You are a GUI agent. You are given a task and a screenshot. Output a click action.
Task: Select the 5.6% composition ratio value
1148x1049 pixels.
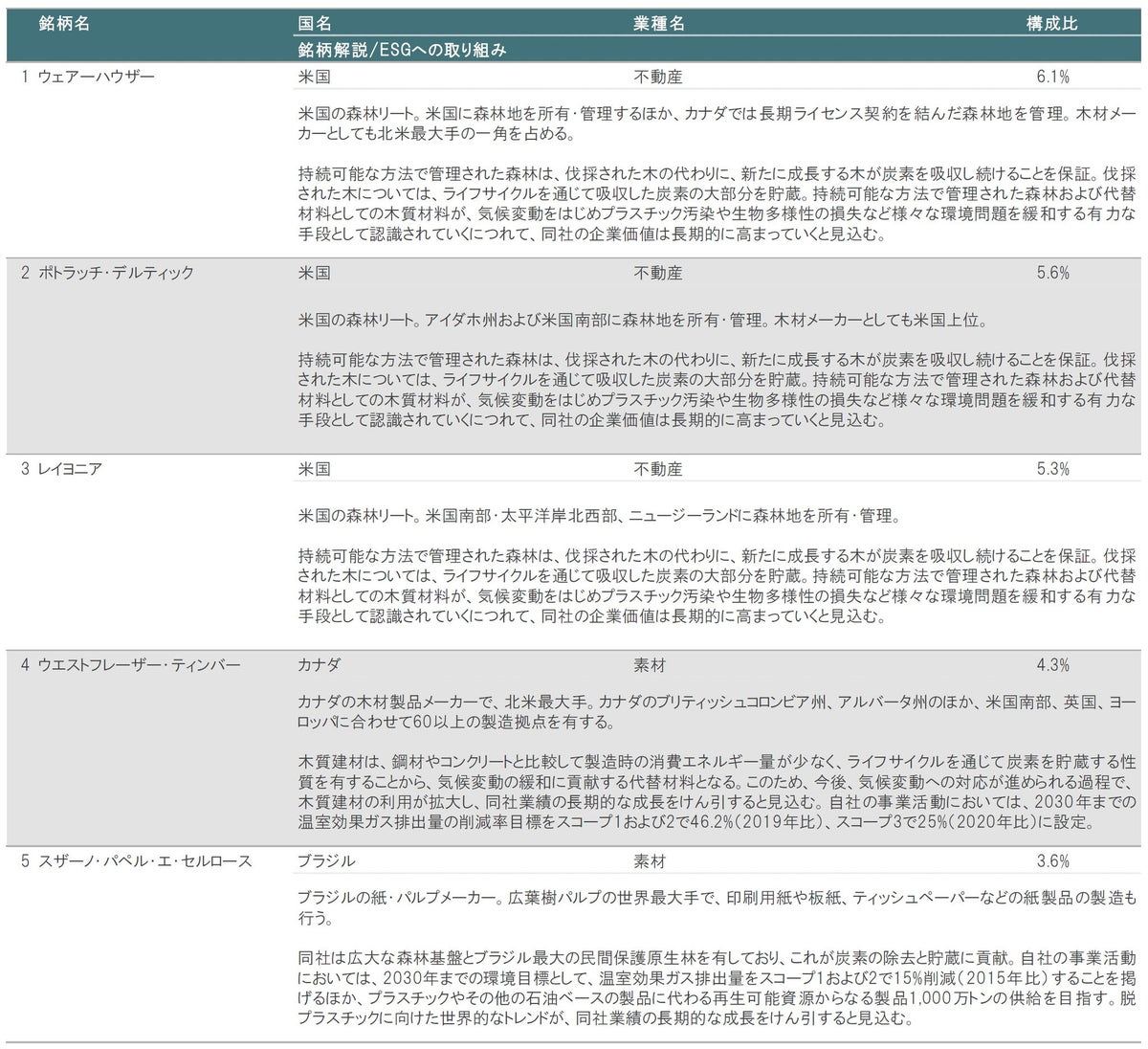(1052, 273)
